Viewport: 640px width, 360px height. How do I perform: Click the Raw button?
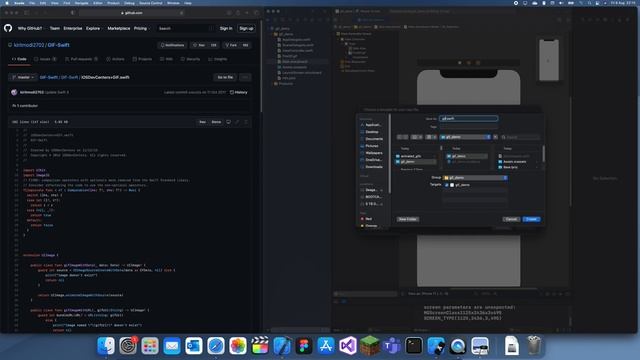pyautogui.click(x=202, y=122)
